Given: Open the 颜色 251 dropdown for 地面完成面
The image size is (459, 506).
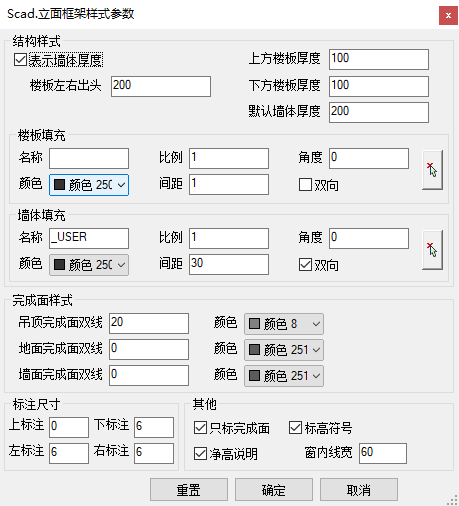Looking at the screenshot, I should click(x=284, y=350).
